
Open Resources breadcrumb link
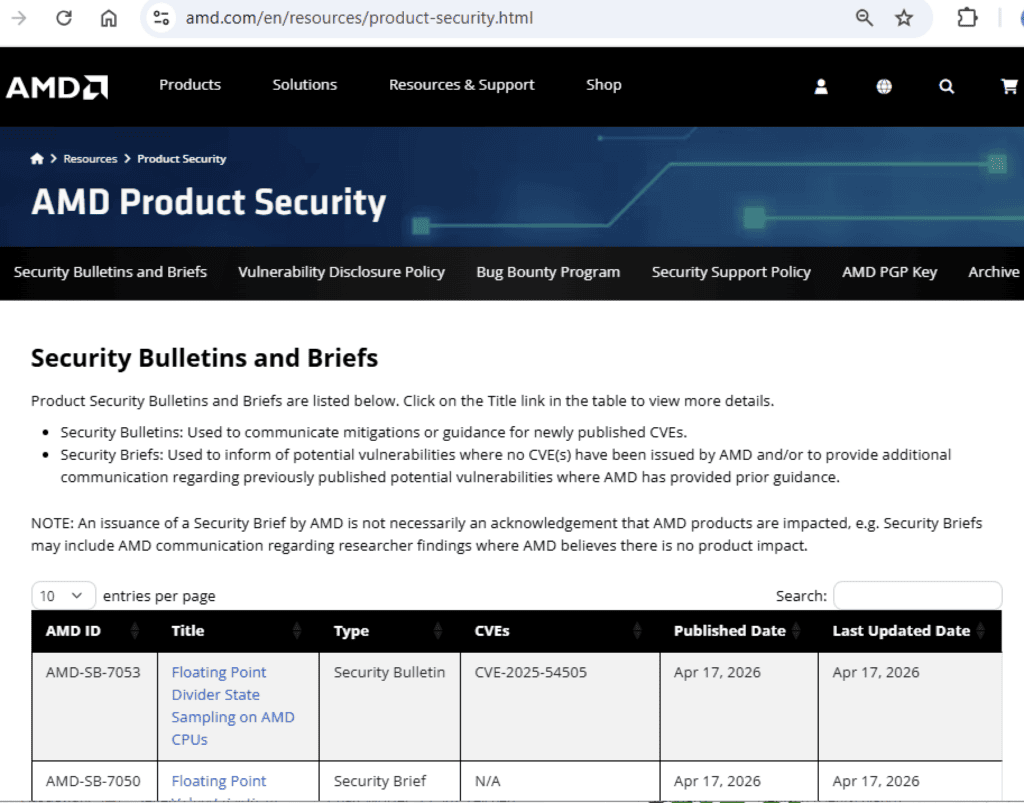[x=90, y=159]
